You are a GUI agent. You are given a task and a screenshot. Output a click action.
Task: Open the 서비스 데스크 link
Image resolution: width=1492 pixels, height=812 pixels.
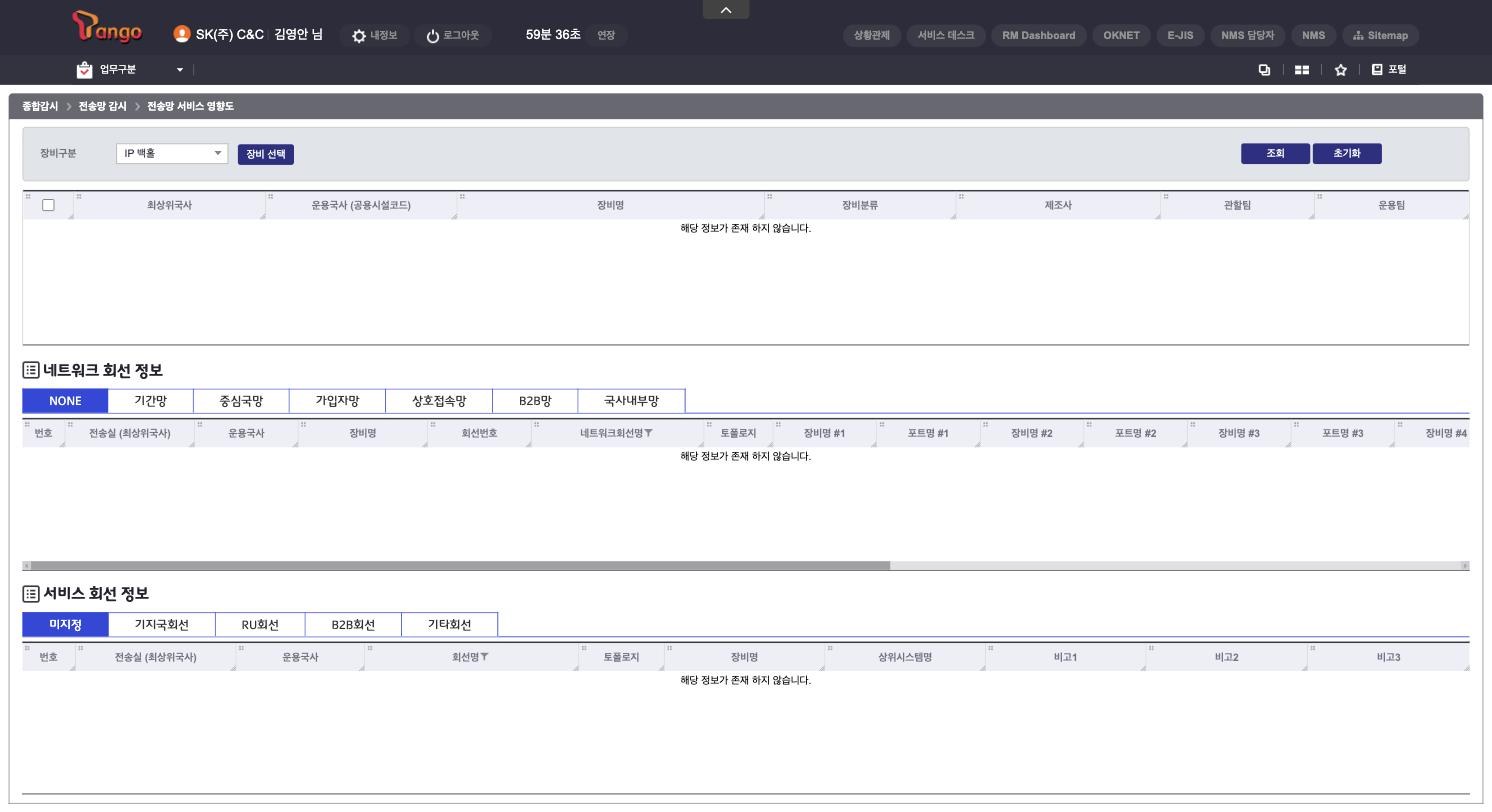click(x=946, y=35)
